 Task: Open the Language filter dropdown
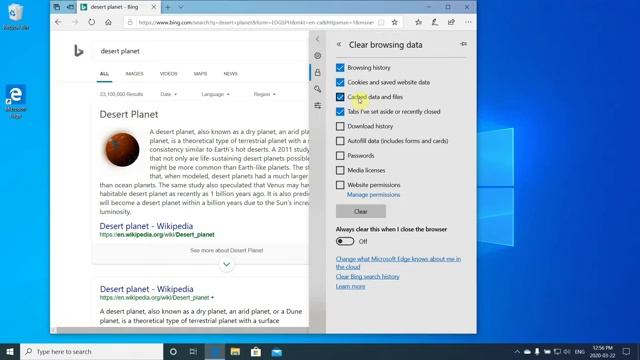pos(215,94)
